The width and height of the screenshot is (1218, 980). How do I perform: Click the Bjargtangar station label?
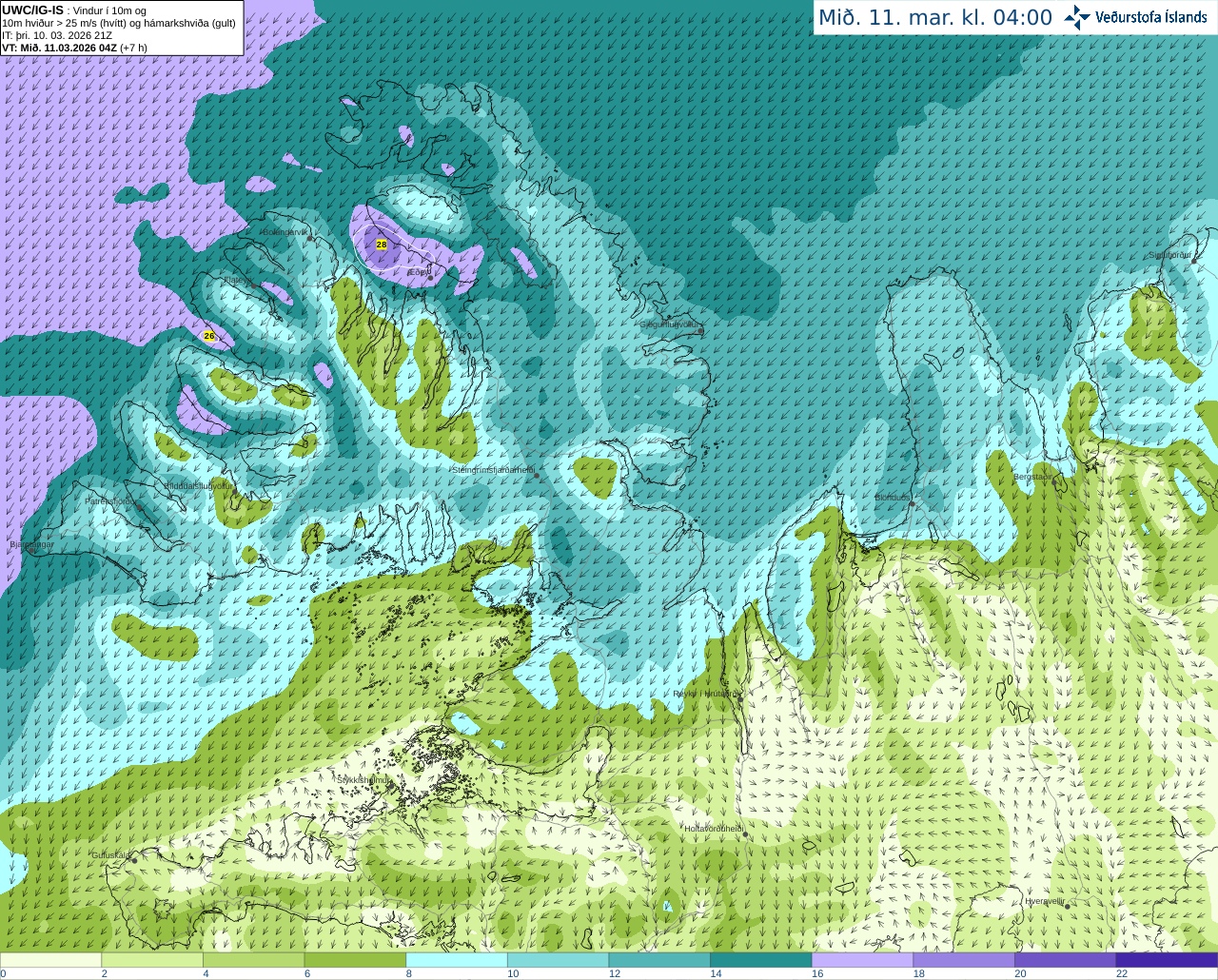tap(31, 544)
